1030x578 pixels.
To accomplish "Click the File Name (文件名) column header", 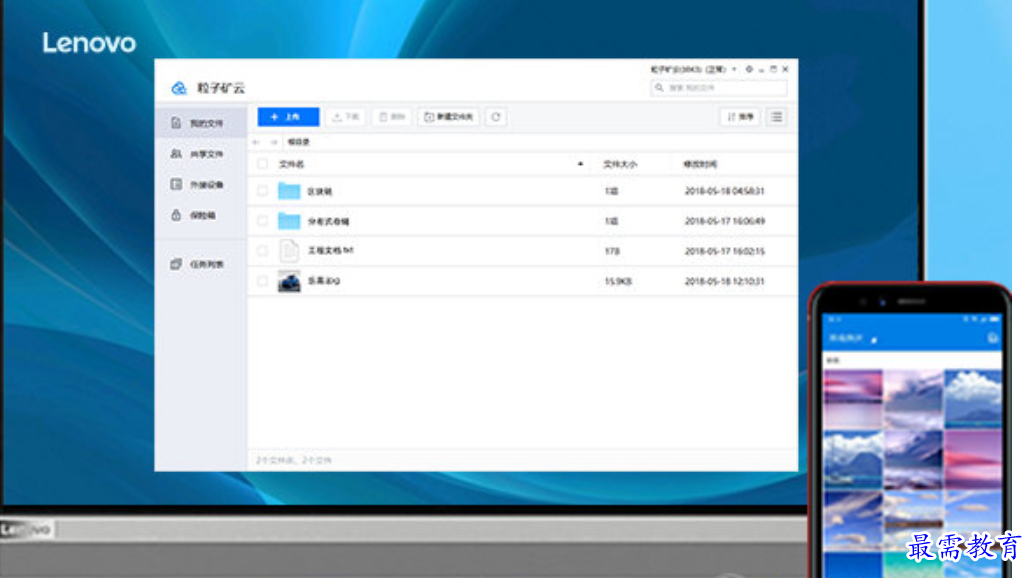I will click(x=292, y=164).
